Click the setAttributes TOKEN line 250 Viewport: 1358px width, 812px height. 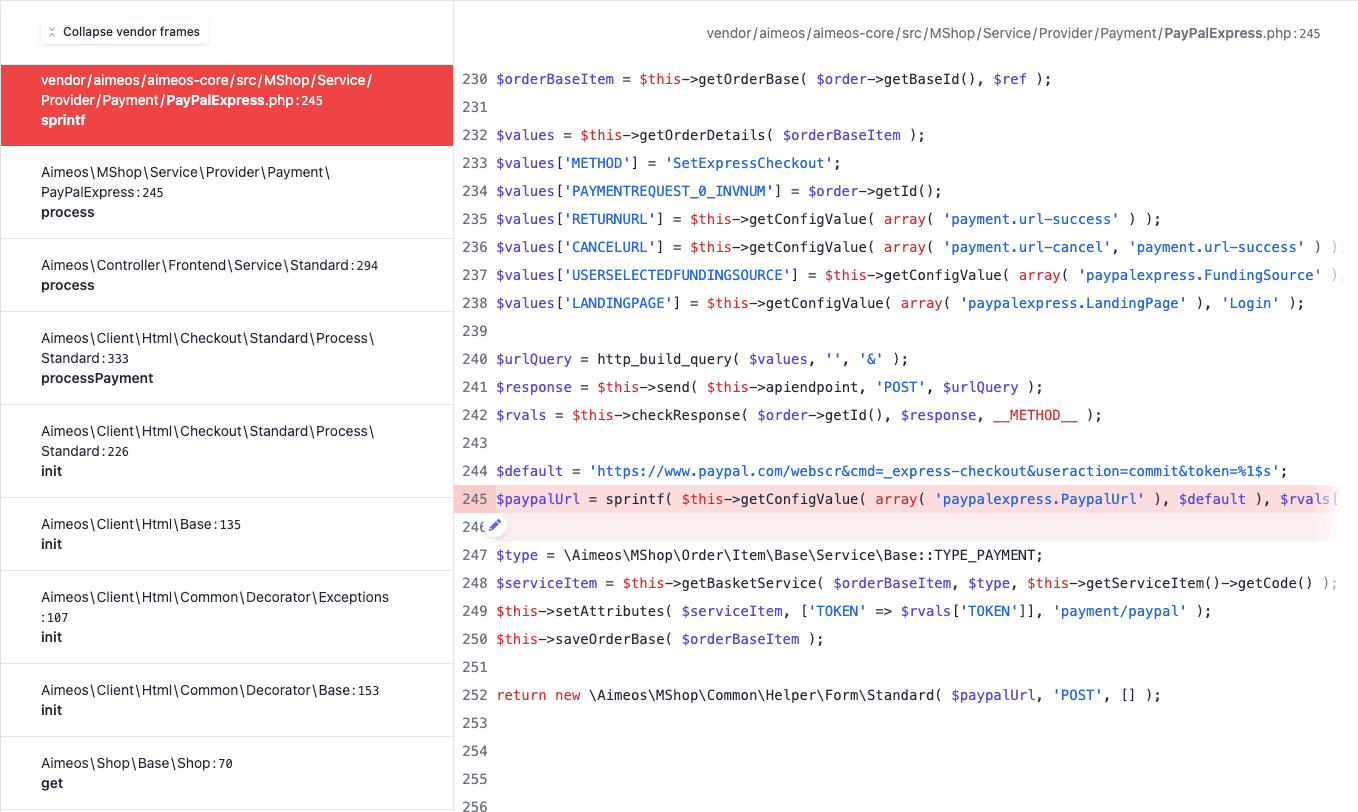point(853,611)
